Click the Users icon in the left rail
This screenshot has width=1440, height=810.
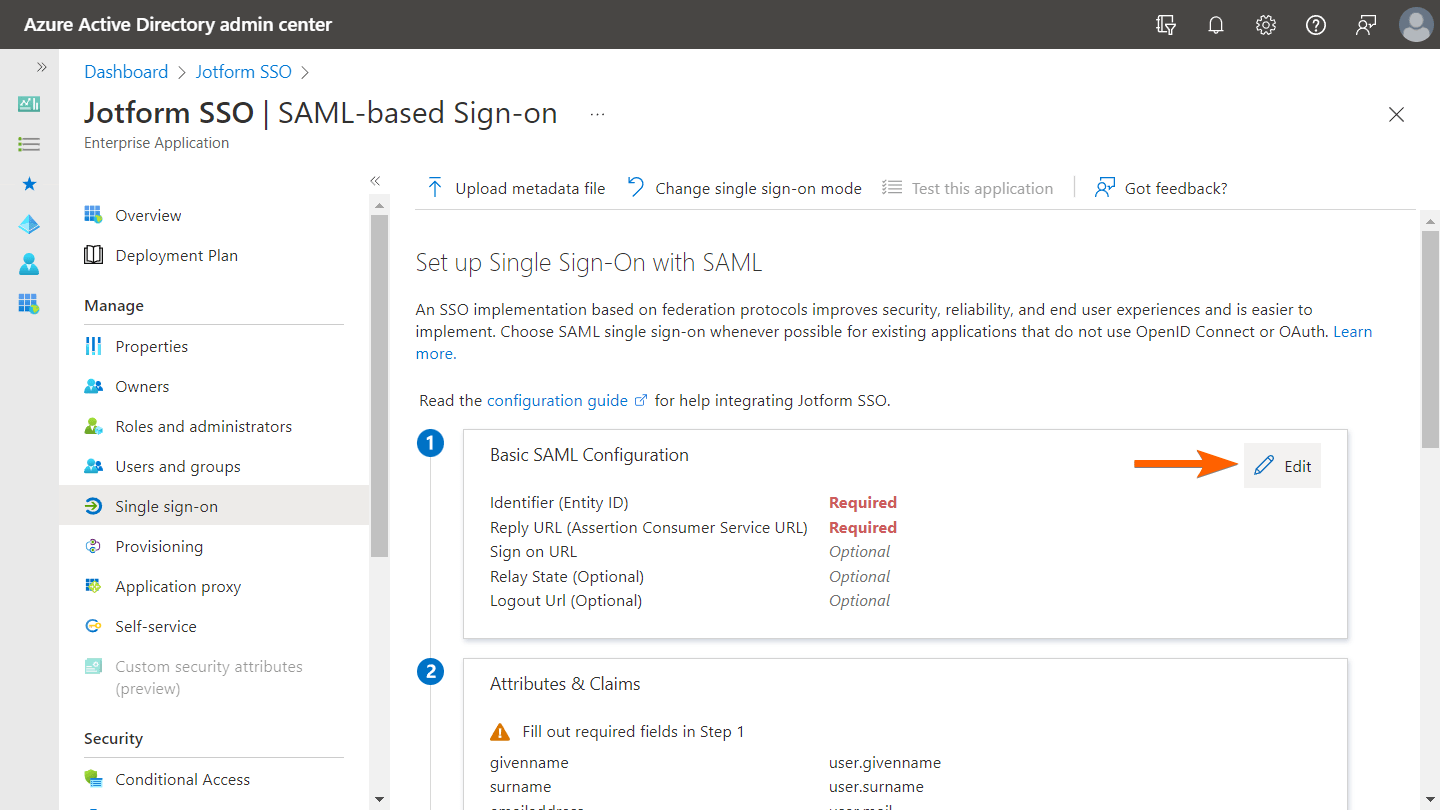click(29, 264)
